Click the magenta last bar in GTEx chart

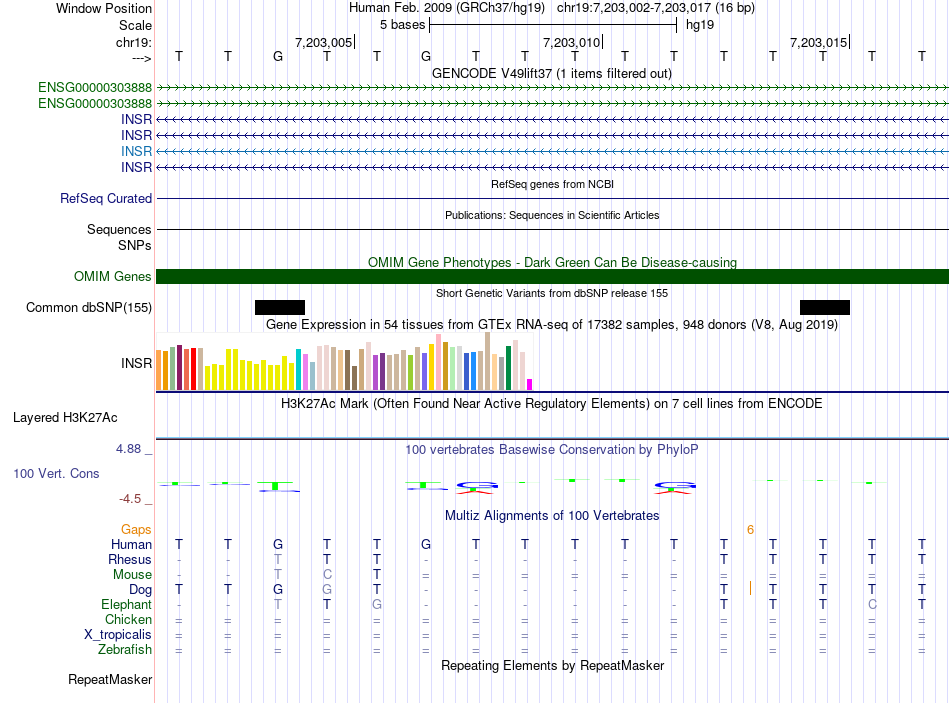(x=530, y=384)
